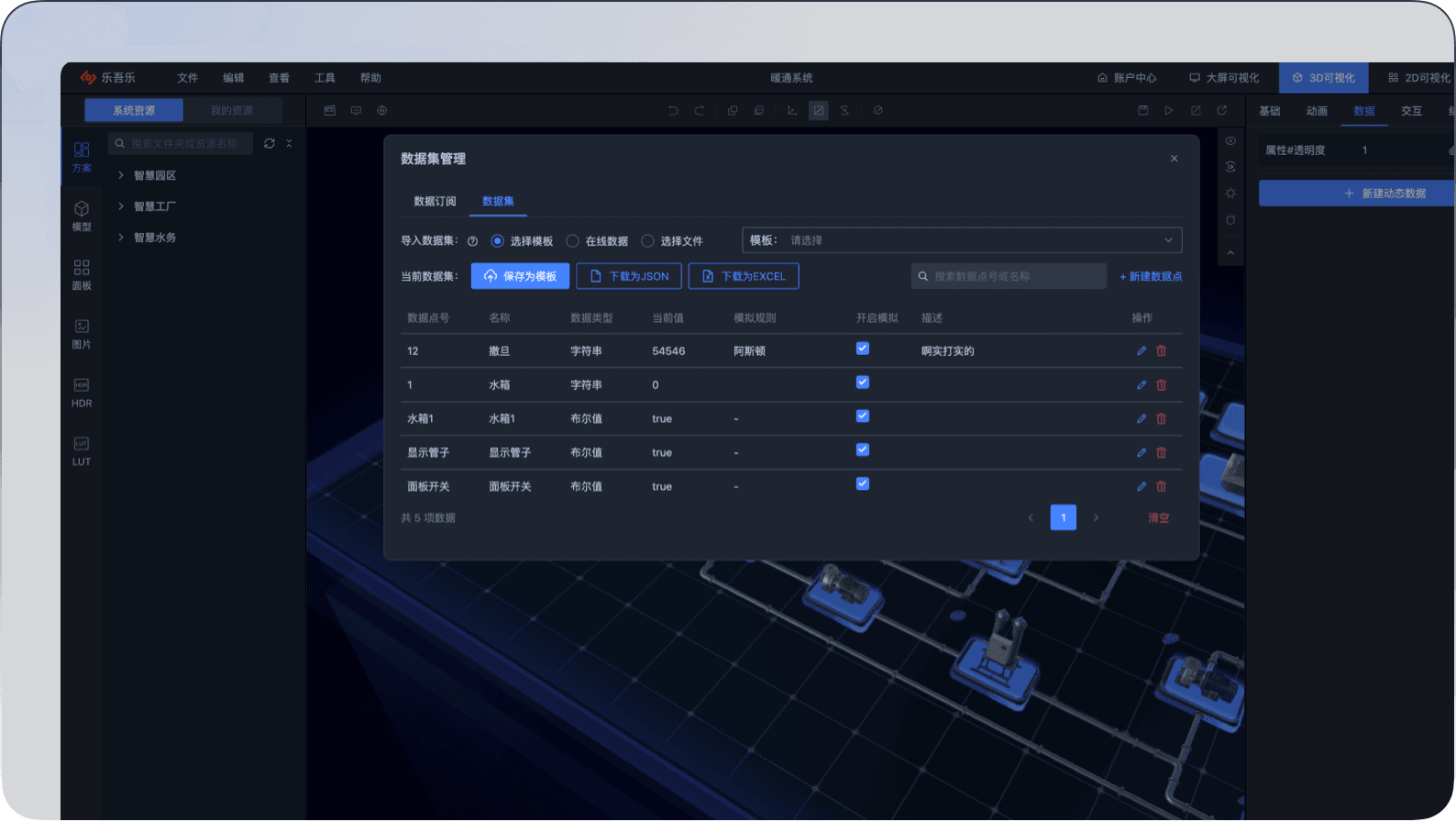The height and width of the screenshot is (822, 1456).
Task: Switch to the 数据订阅 tab
Action: tap(435, 201)
